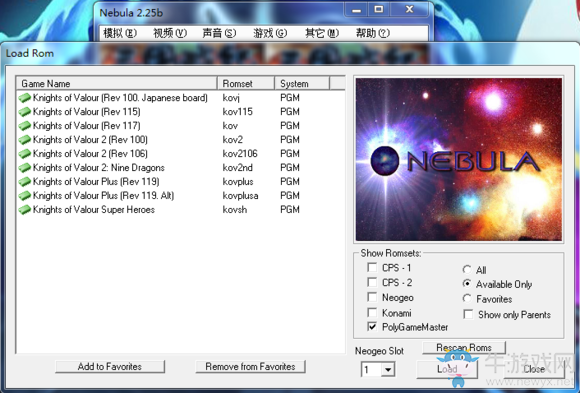
Task: Click Remove from Favorites button
Action: tap(250, 367)
